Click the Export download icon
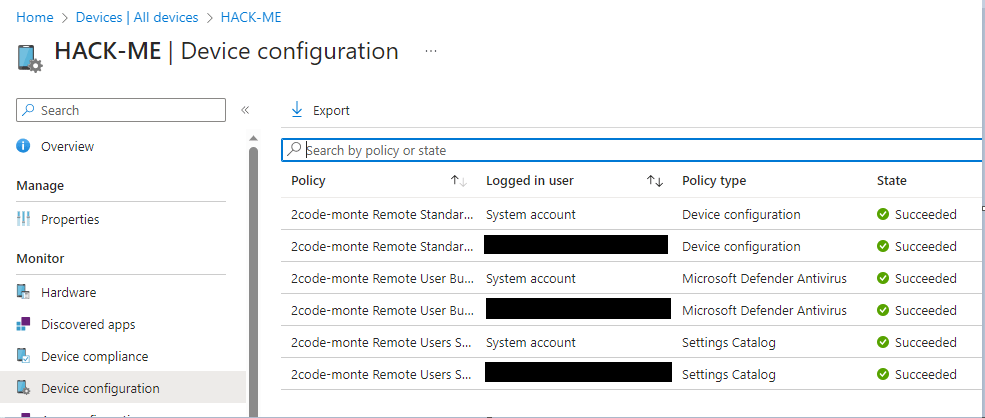This screenshot has height=418, width=985. pyautogui.click(x=297, y=110)
